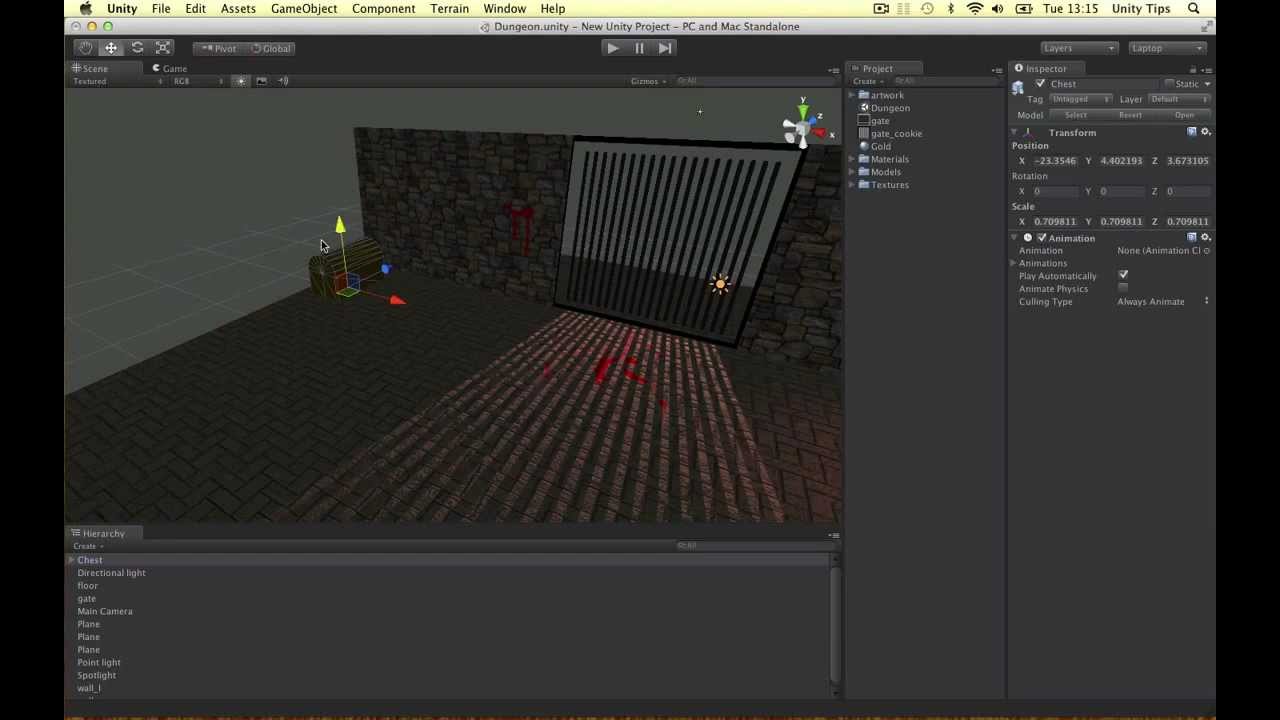Open the RGB render mode dropdown
Screen dimensions: 1280x720
198,81
